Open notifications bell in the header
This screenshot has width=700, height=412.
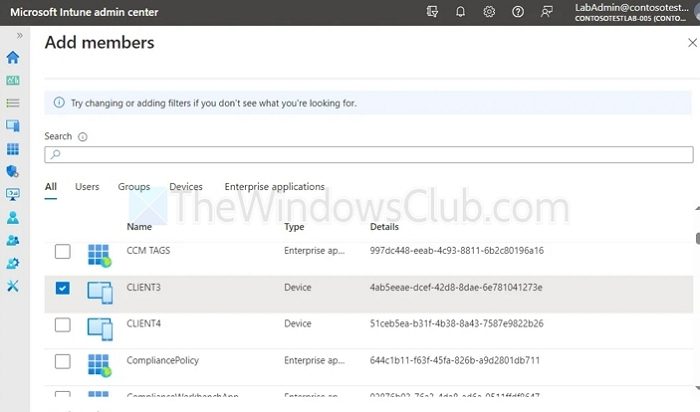tap(460, 12)
